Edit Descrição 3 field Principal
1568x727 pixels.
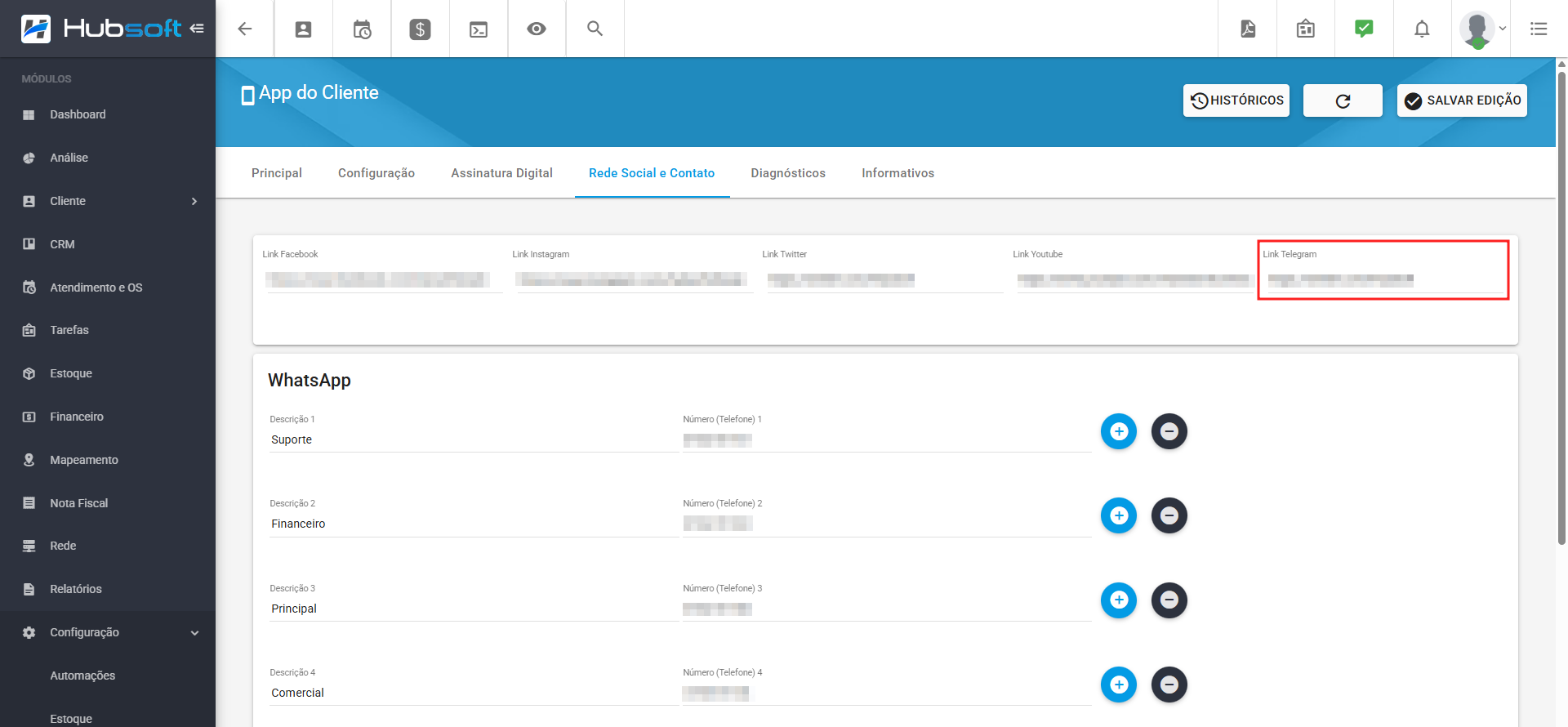474,609
